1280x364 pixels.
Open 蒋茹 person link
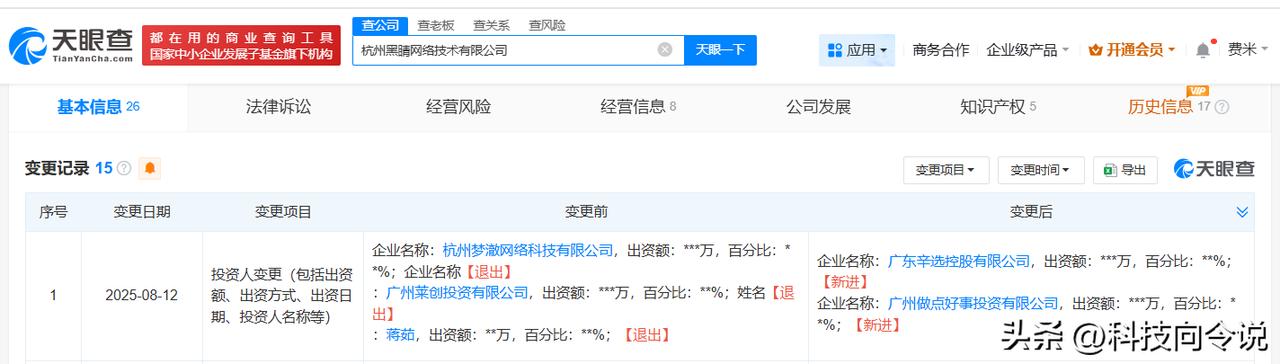399,335
